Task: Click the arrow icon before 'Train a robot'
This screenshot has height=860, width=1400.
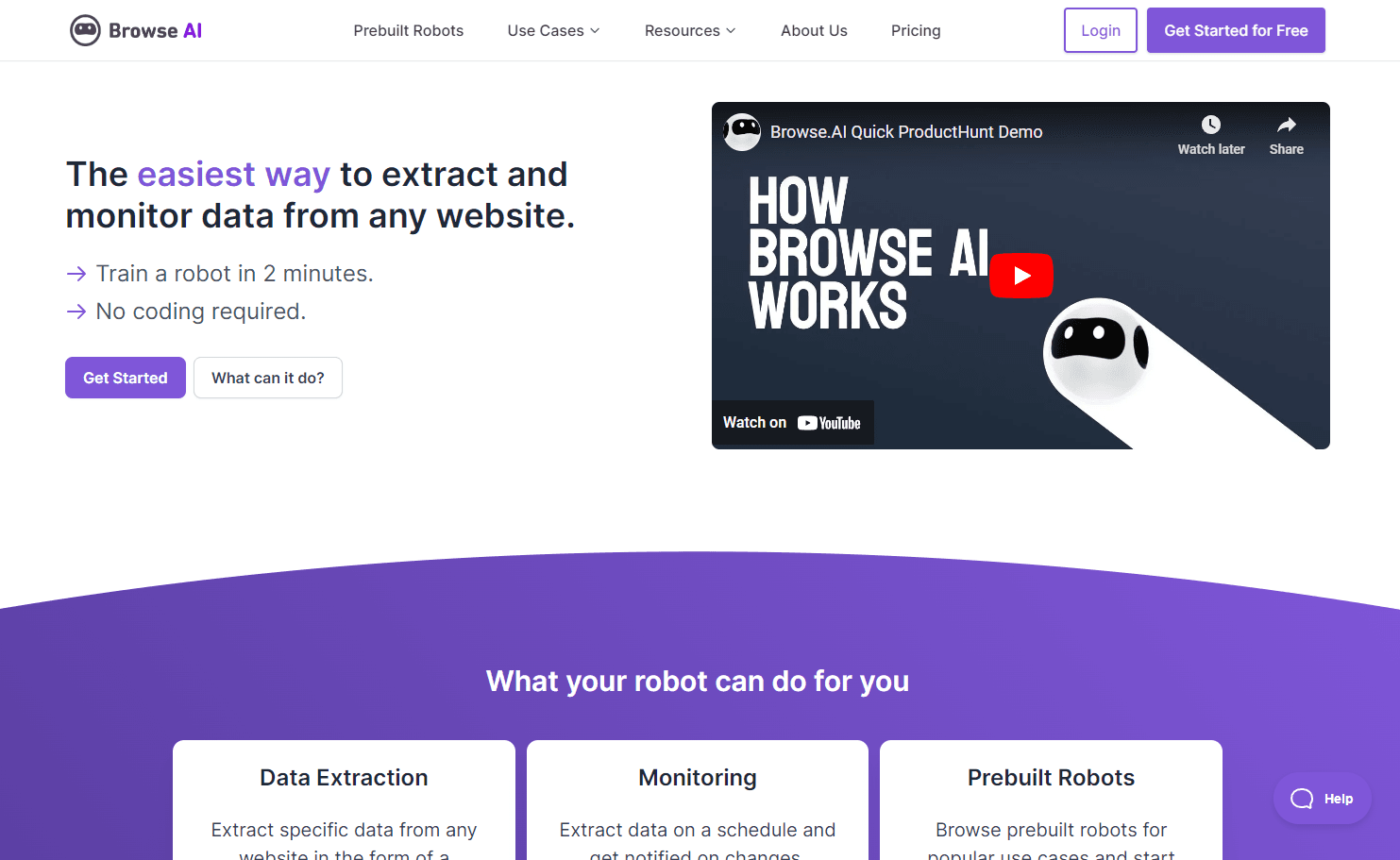Action: coord(76,274)
